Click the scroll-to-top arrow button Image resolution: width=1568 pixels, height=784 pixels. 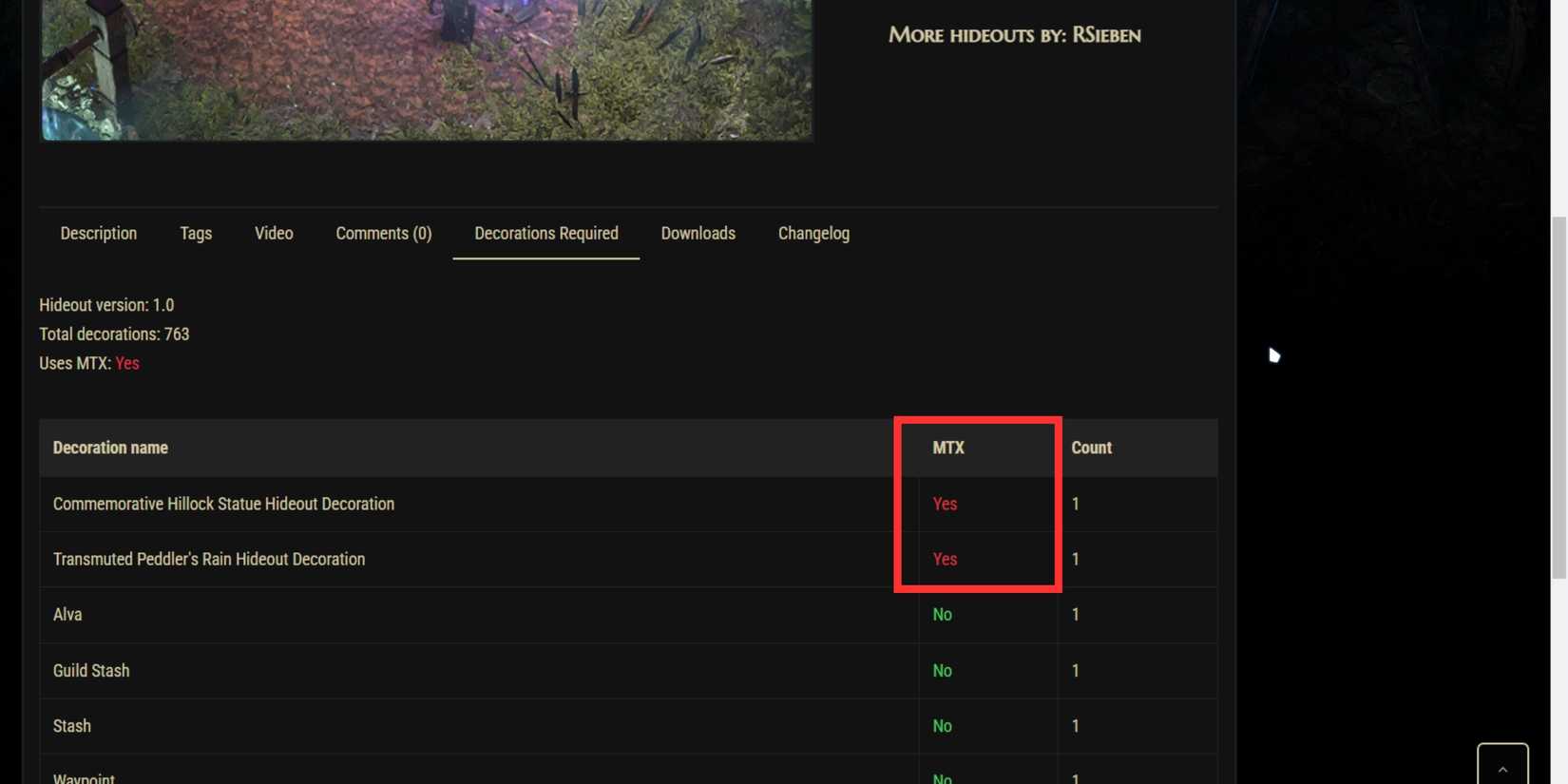coord(1502,765)
